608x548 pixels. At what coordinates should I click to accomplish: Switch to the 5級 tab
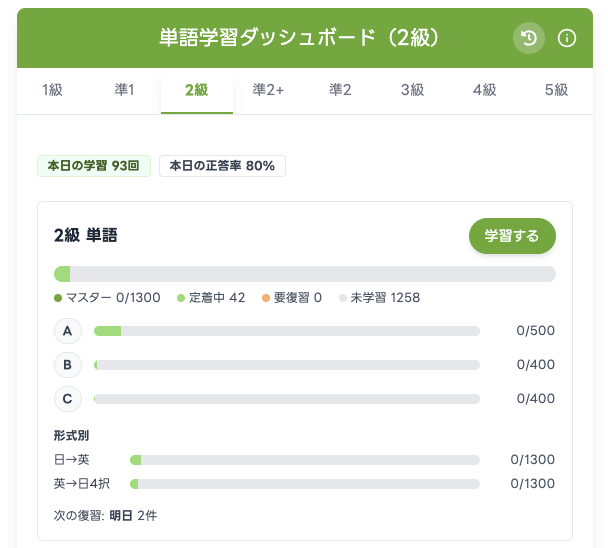(x=556, y=90)
